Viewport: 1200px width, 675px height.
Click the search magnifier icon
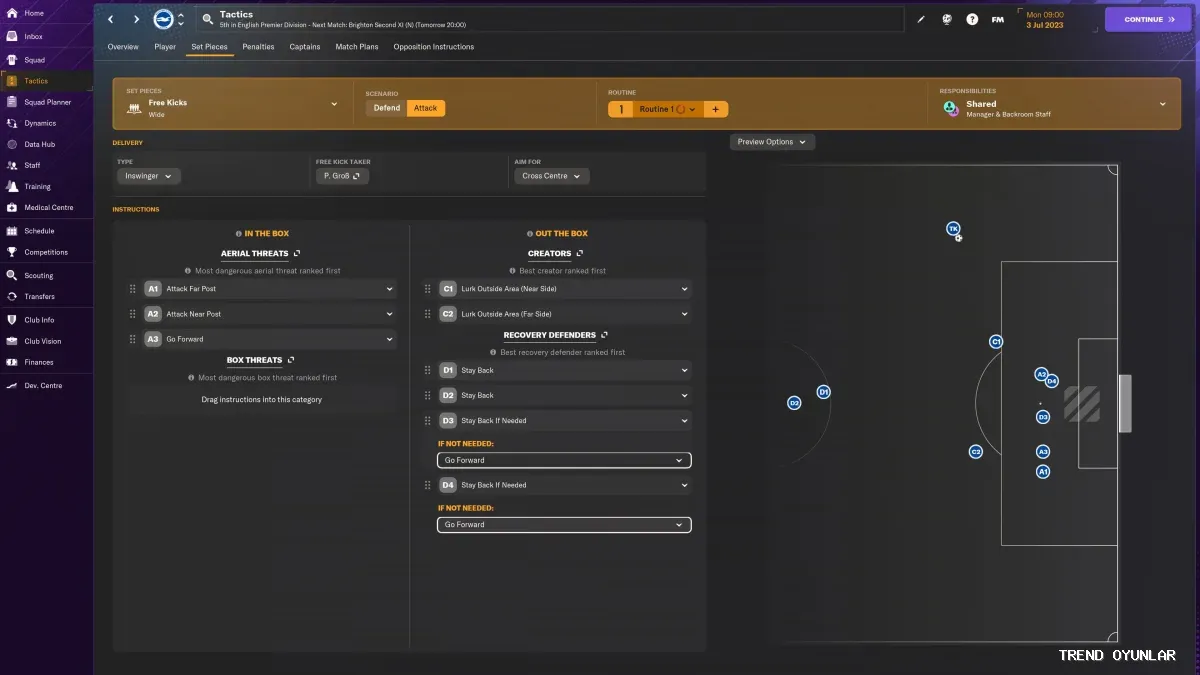tap(207, 19)
